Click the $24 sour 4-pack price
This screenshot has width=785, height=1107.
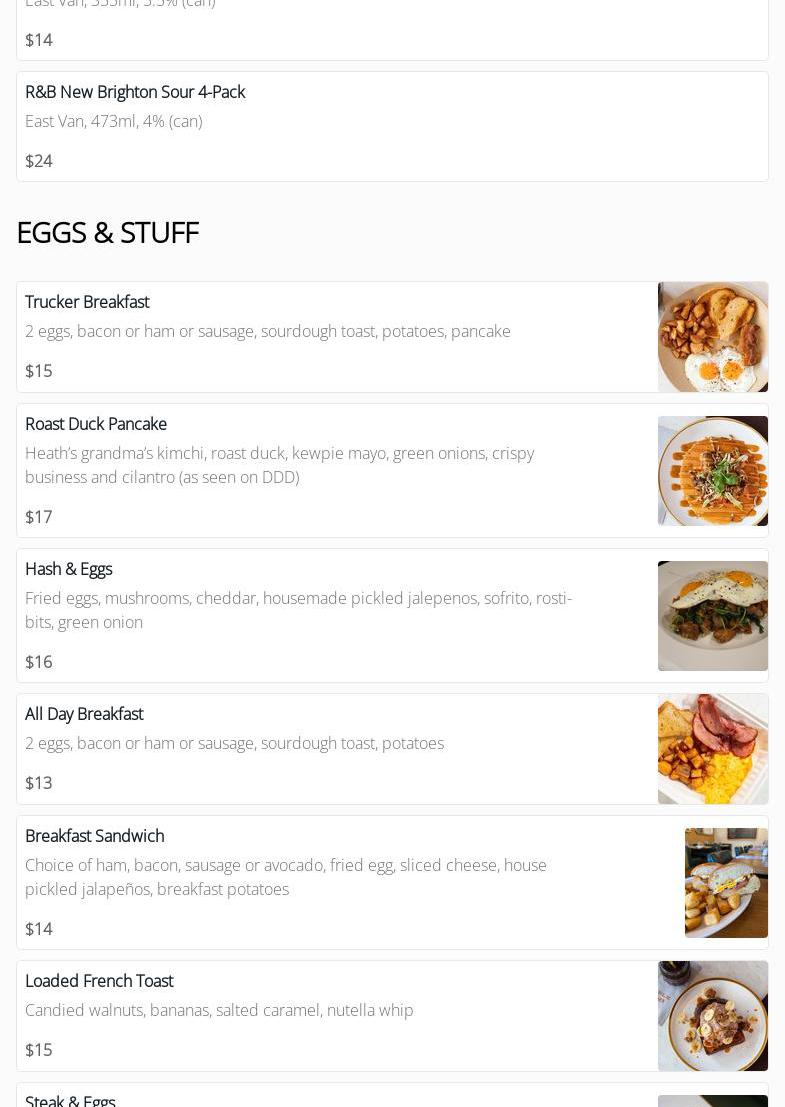coord(39,161)
